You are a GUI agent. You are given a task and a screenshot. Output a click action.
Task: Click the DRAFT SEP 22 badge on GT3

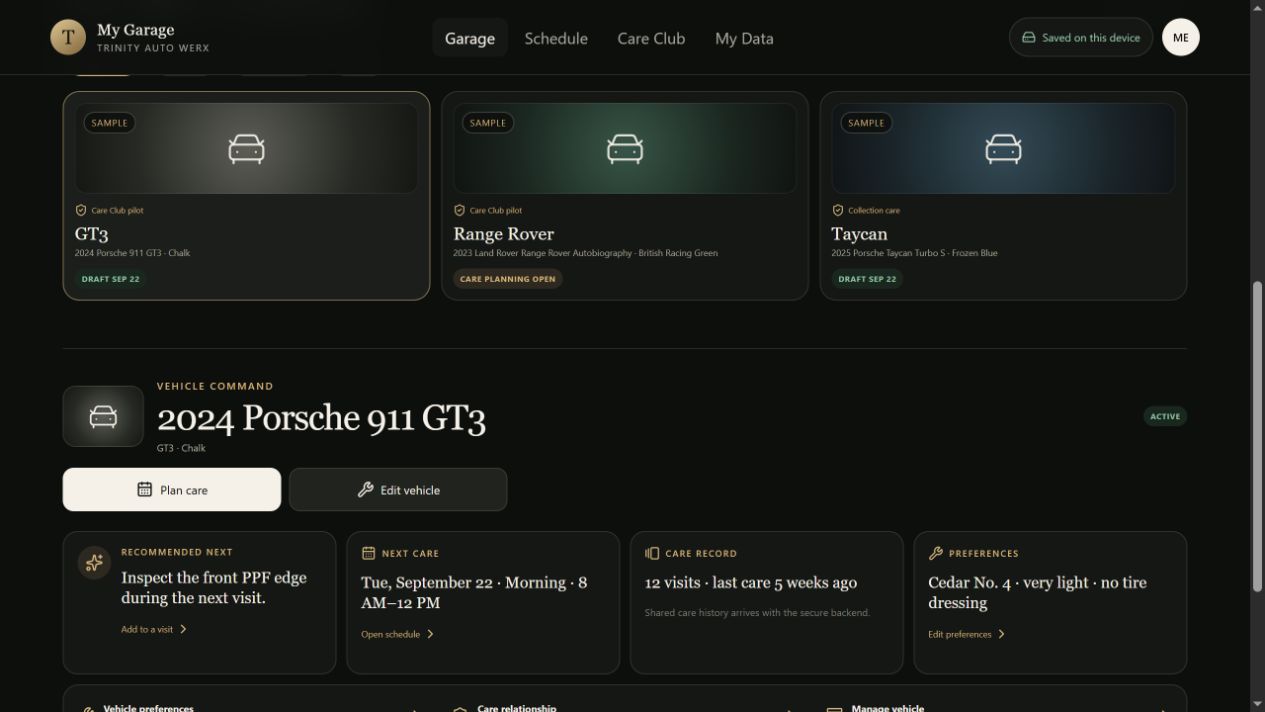click(111, 279)
